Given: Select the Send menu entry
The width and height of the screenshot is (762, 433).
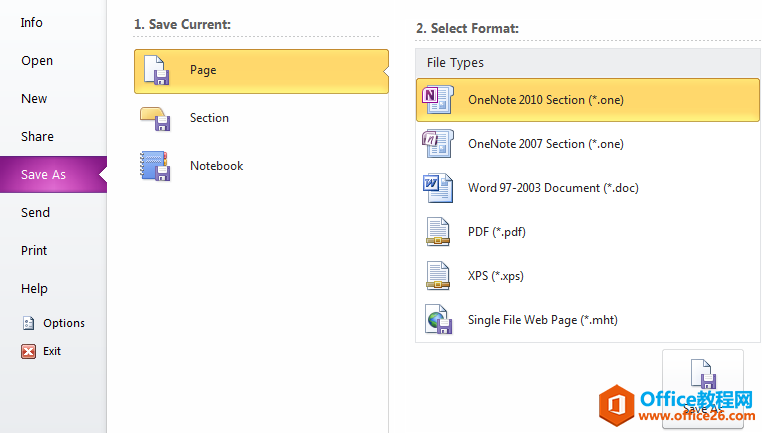Looking at the screenshot, I should (x=35, y=212).
